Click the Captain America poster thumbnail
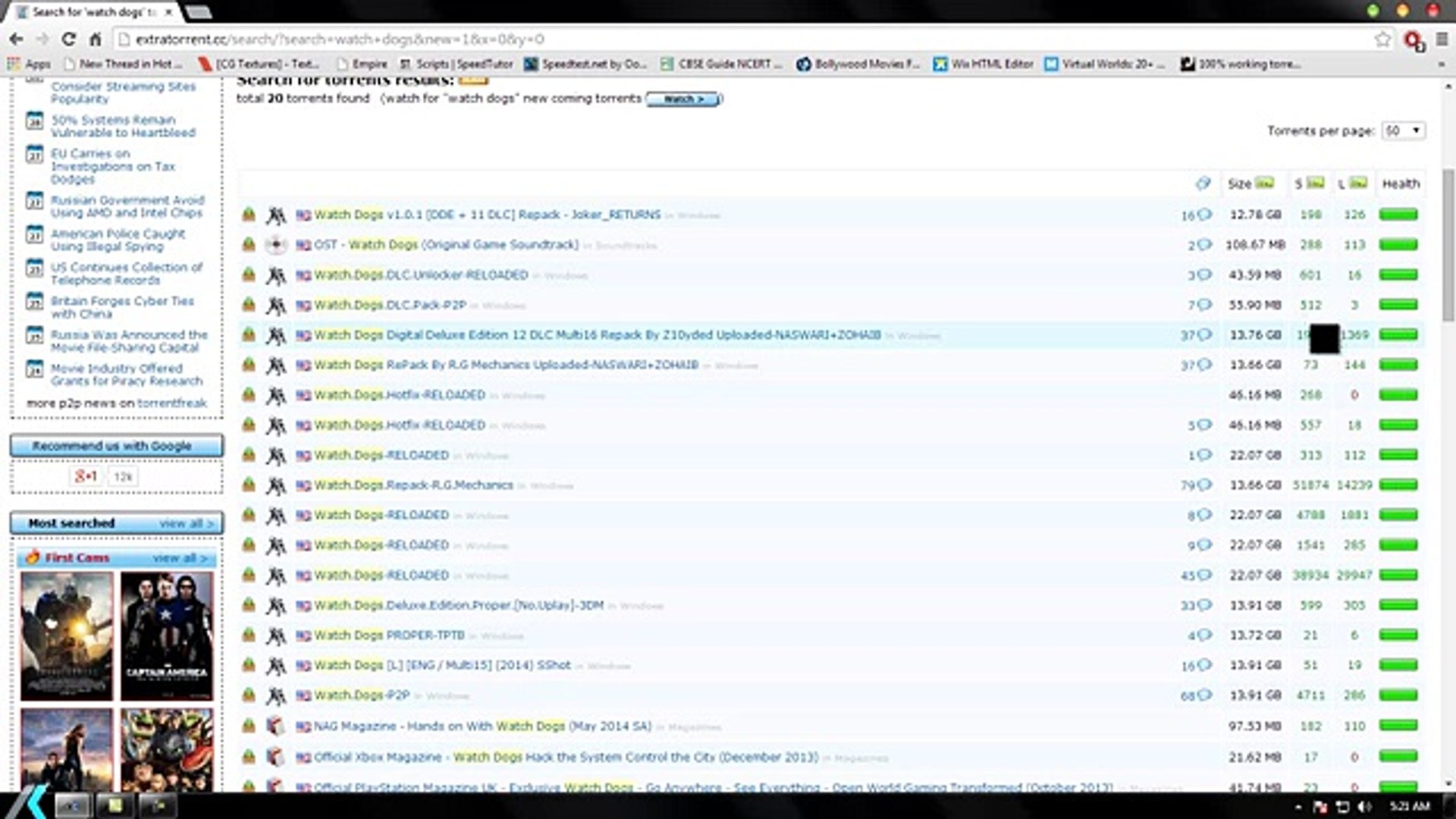Viewport: 1456px width, 819px height. tap(167, 636)
